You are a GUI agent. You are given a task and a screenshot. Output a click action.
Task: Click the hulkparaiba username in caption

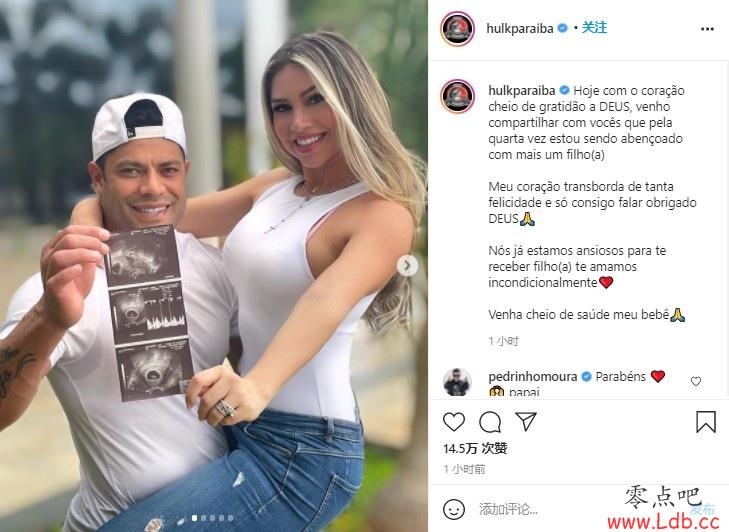(522, 90)
